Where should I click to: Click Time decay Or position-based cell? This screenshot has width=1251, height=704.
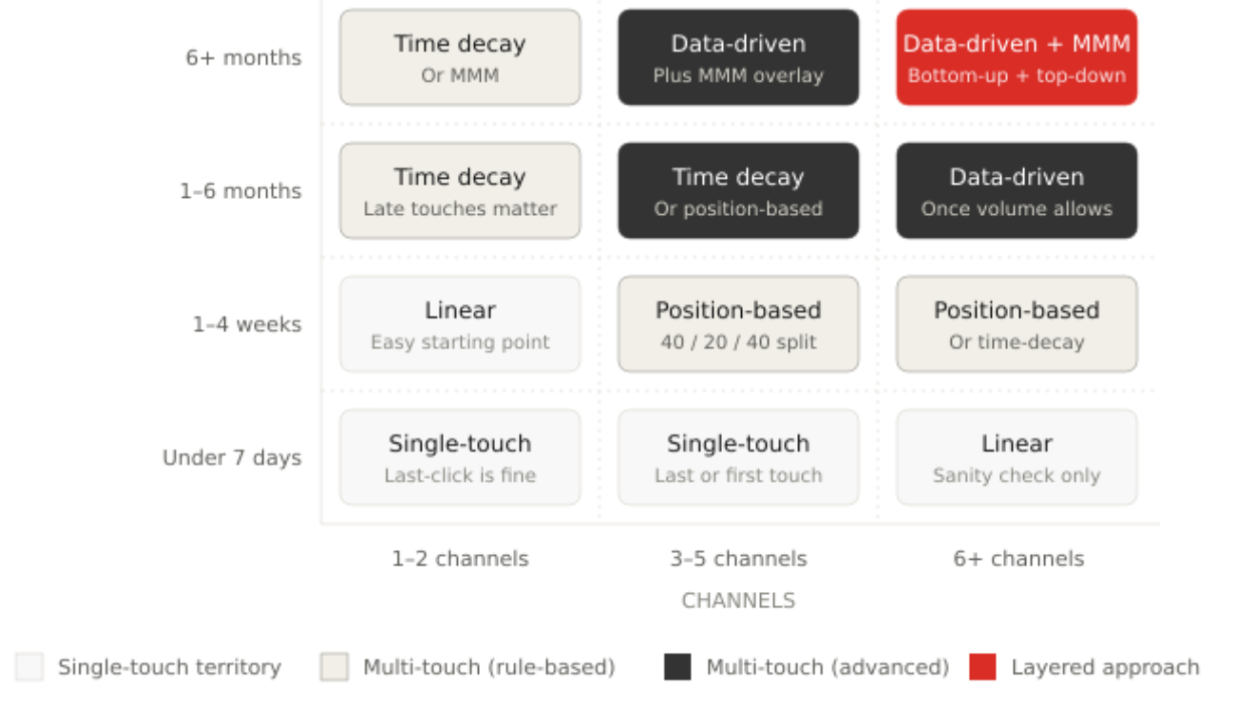[x=738, y=190]
